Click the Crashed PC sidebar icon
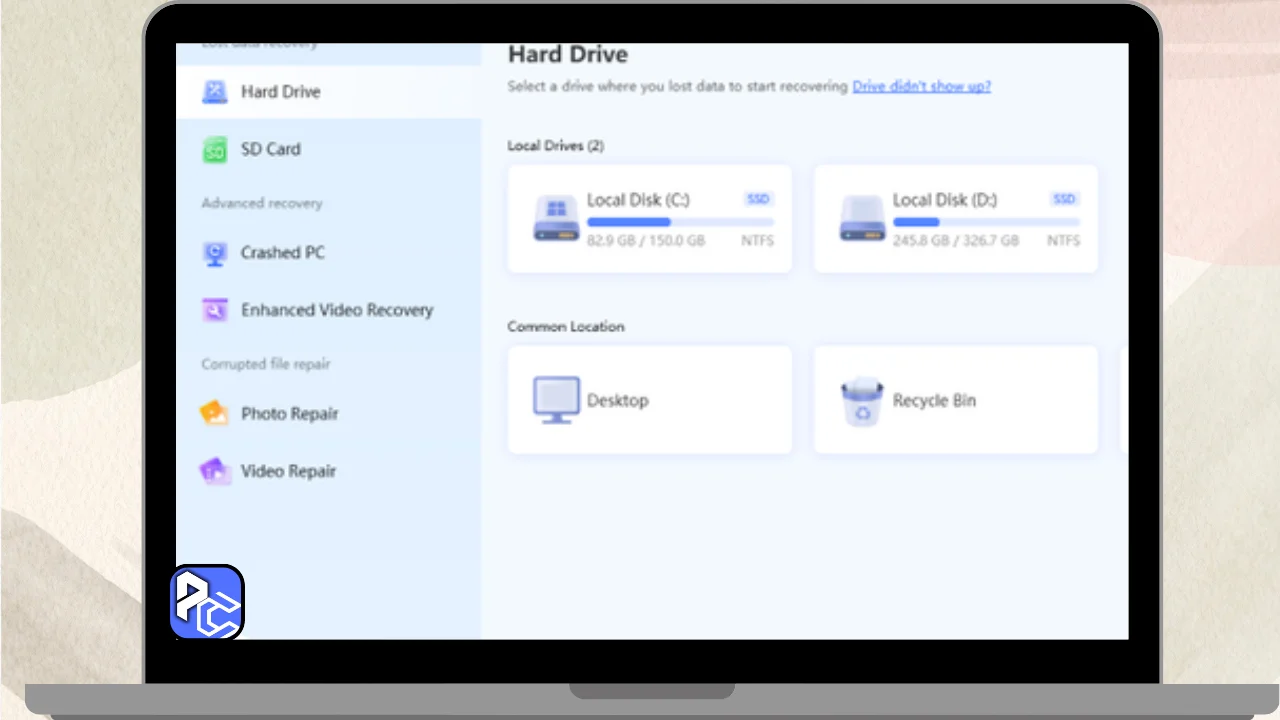Viewport: 1280px width, 720px height. click(215, 253)
